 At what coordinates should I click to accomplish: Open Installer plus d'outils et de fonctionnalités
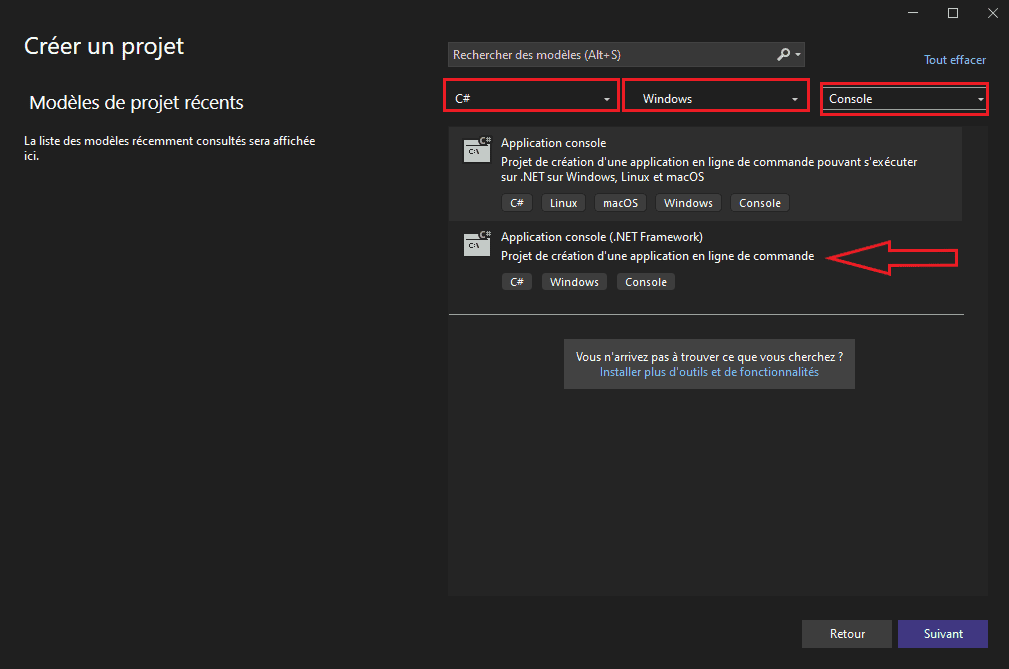click(x=709, y=372)
